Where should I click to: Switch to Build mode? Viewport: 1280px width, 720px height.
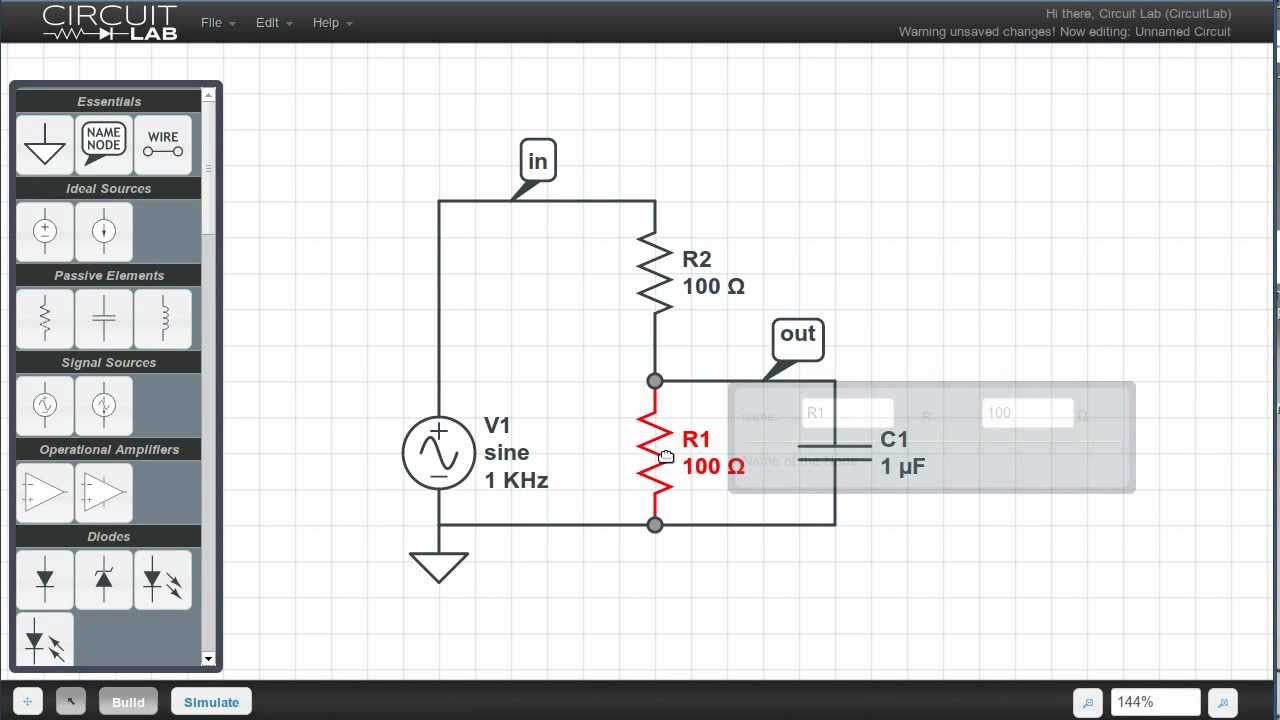128,702
